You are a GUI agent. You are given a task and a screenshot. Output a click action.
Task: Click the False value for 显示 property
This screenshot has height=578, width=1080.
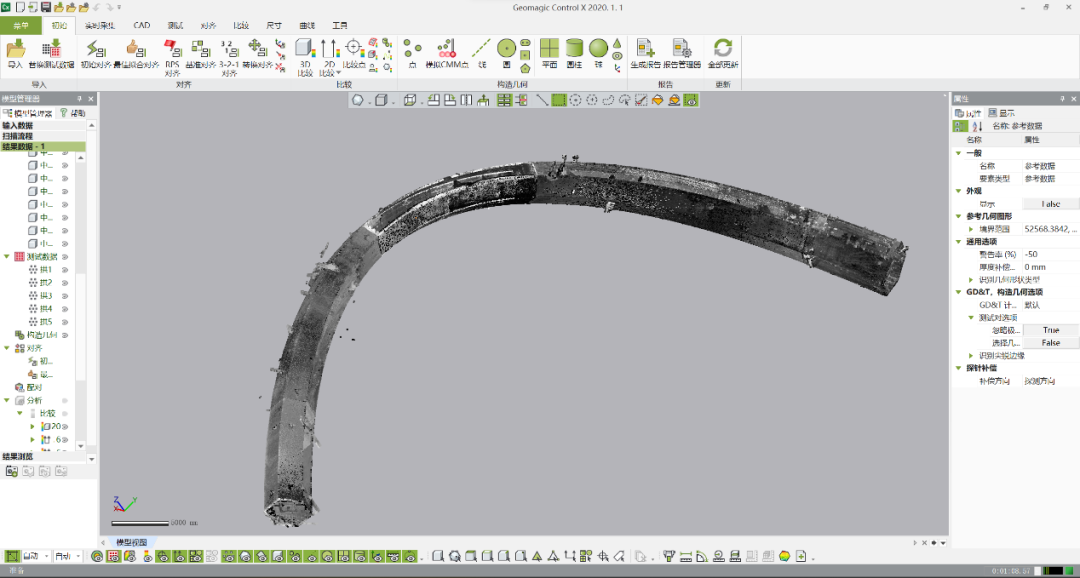1050,204
